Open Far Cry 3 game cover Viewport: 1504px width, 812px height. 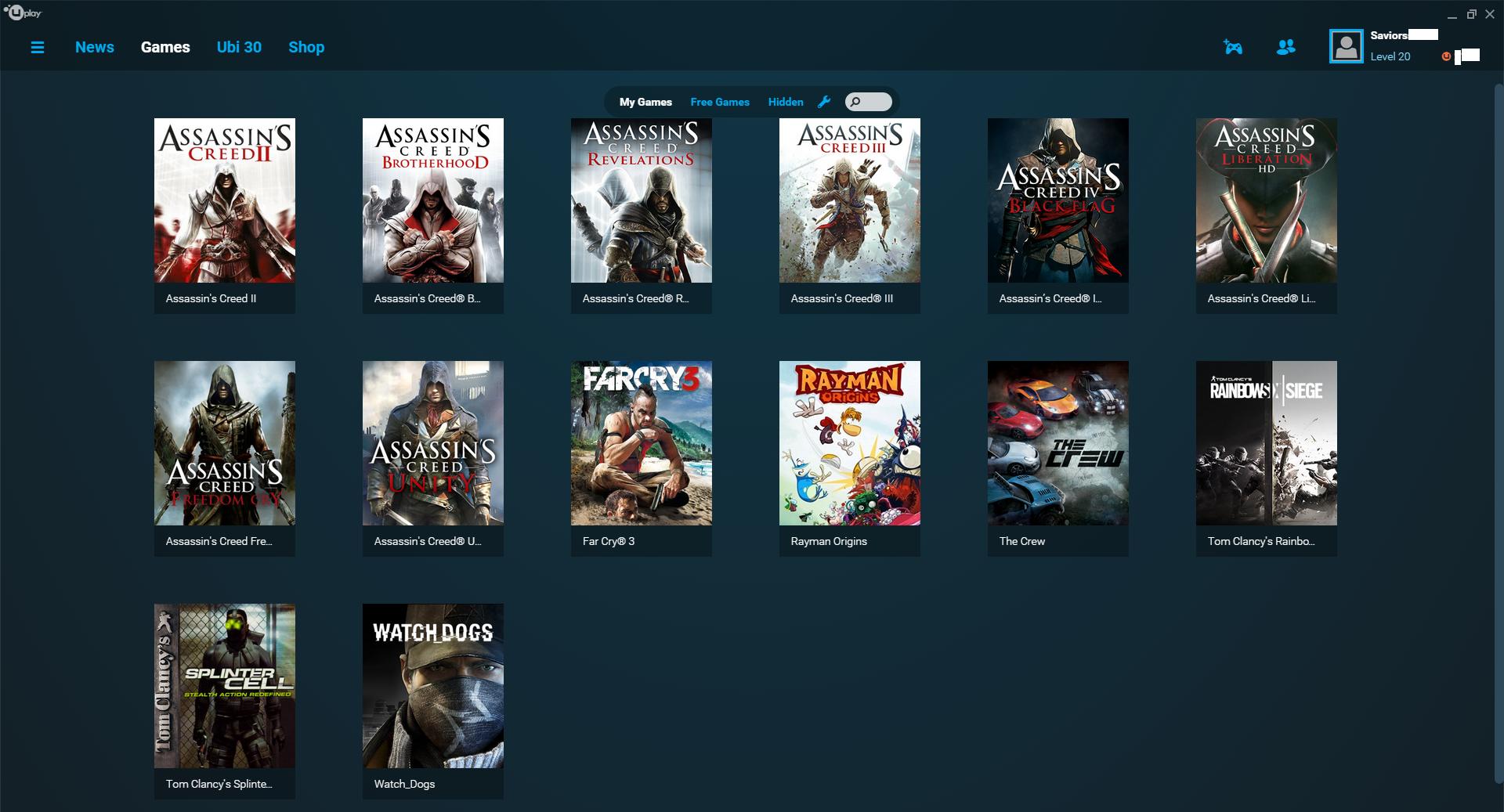pyautogui.click(x=642, y=443)
